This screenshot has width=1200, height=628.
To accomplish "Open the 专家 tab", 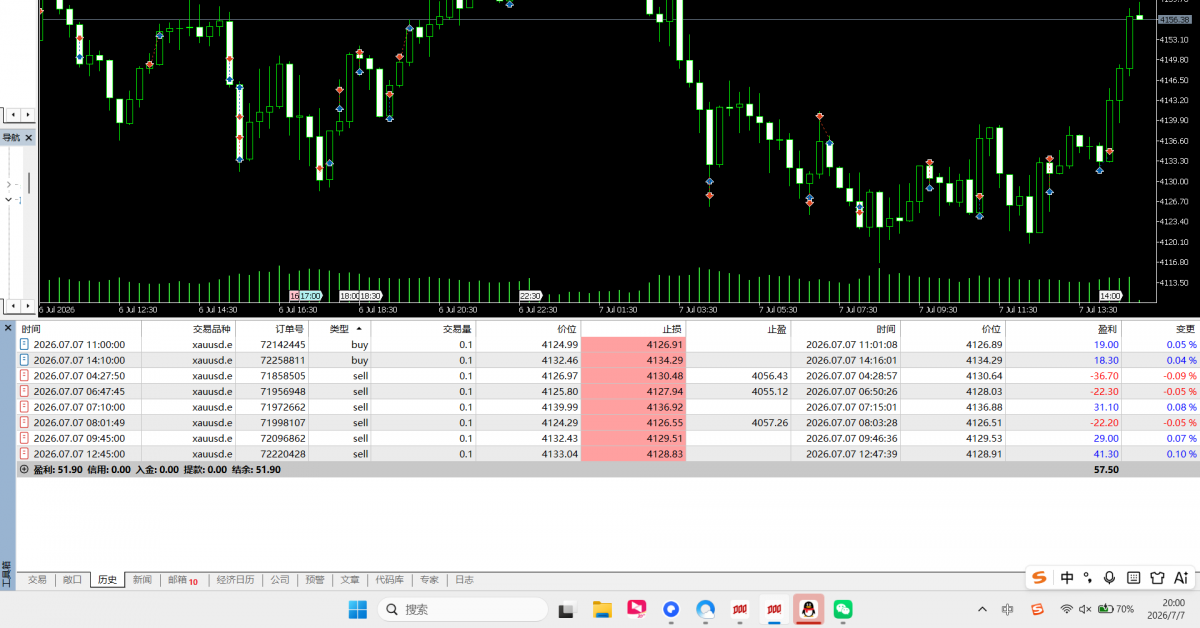I will pos(429,580).
